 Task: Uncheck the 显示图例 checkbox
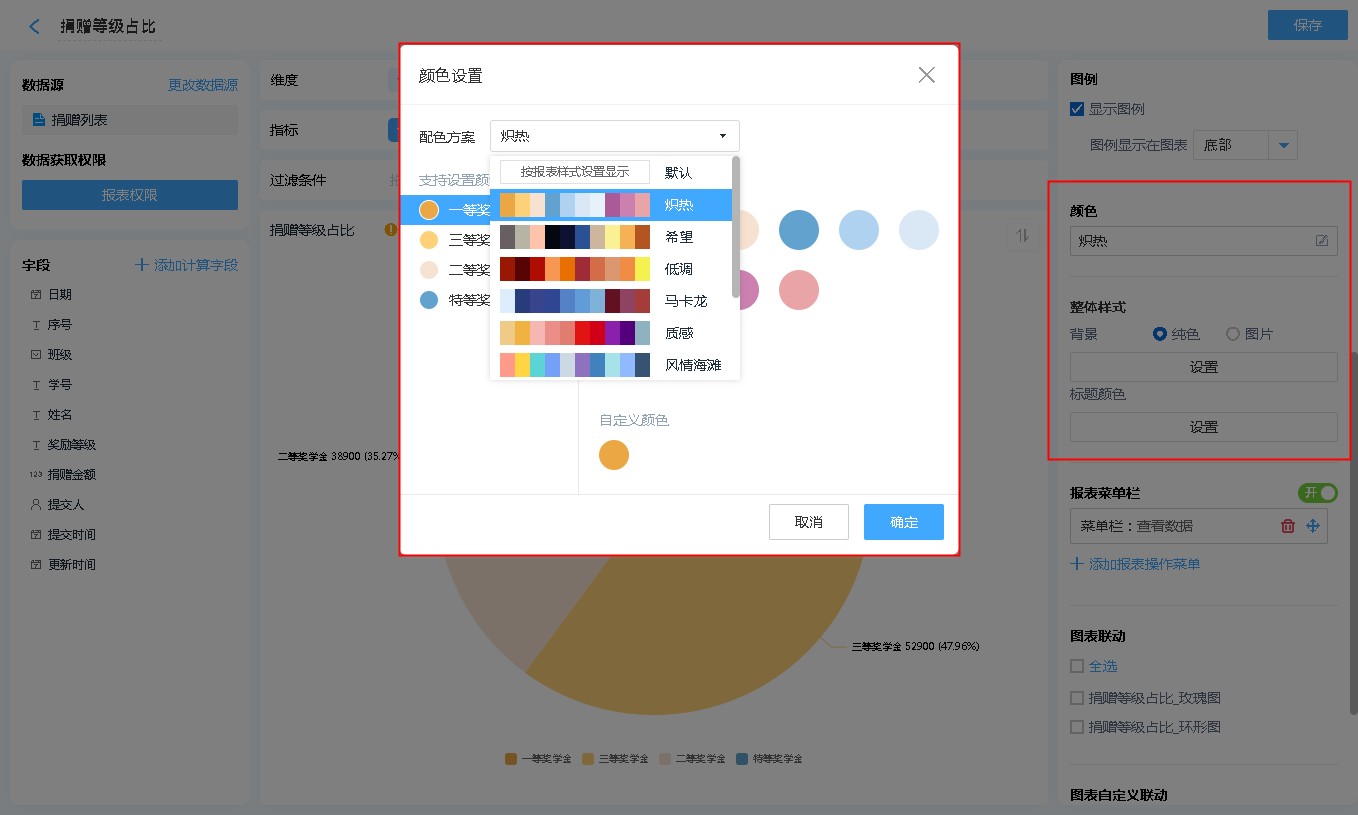1077,109
